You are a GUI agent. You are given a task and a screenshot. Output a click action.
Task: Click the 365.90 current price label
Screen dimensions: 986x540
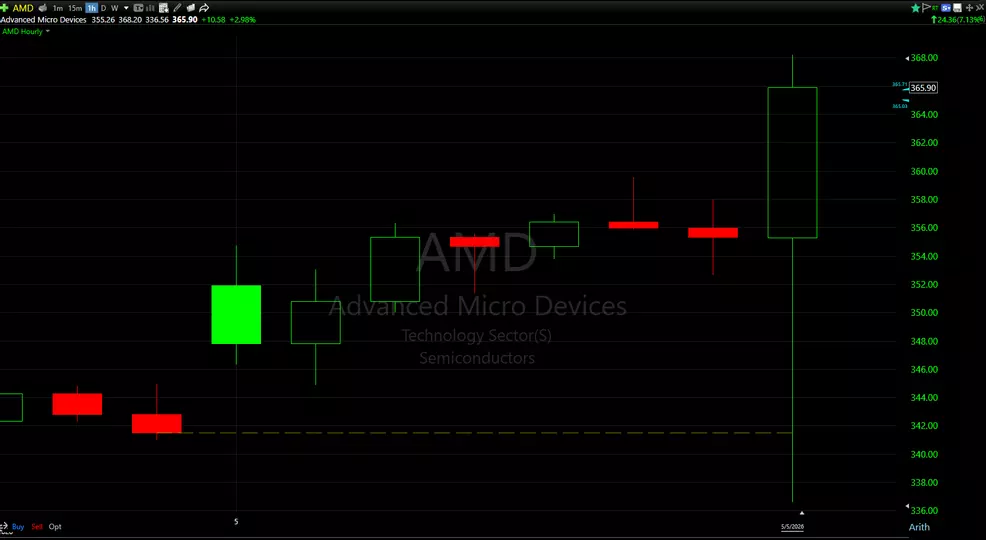(923, 88)
